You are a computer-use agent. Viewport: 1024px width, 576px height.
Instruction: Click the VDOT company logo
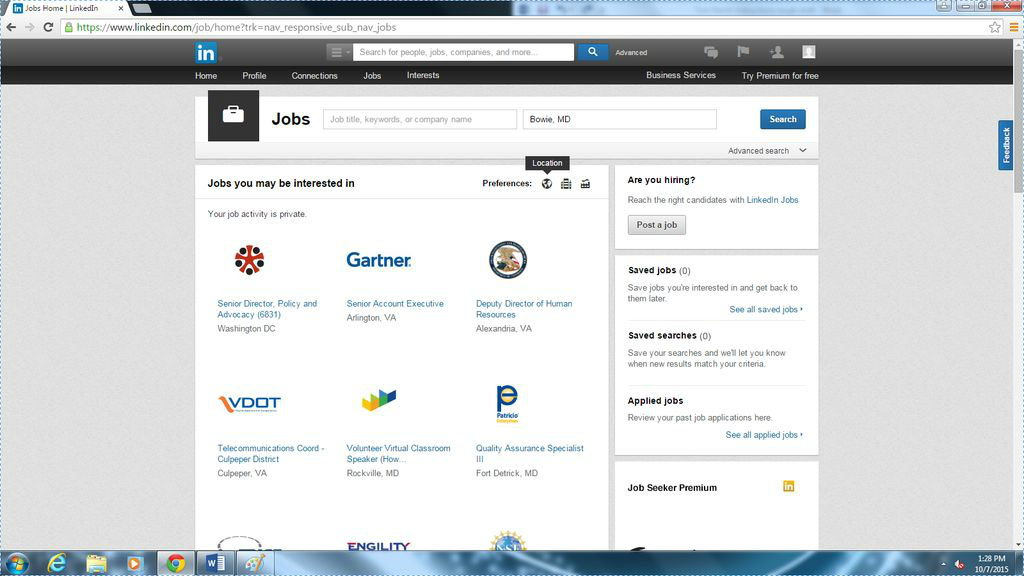pyautogui.click(x=249, y=404)
